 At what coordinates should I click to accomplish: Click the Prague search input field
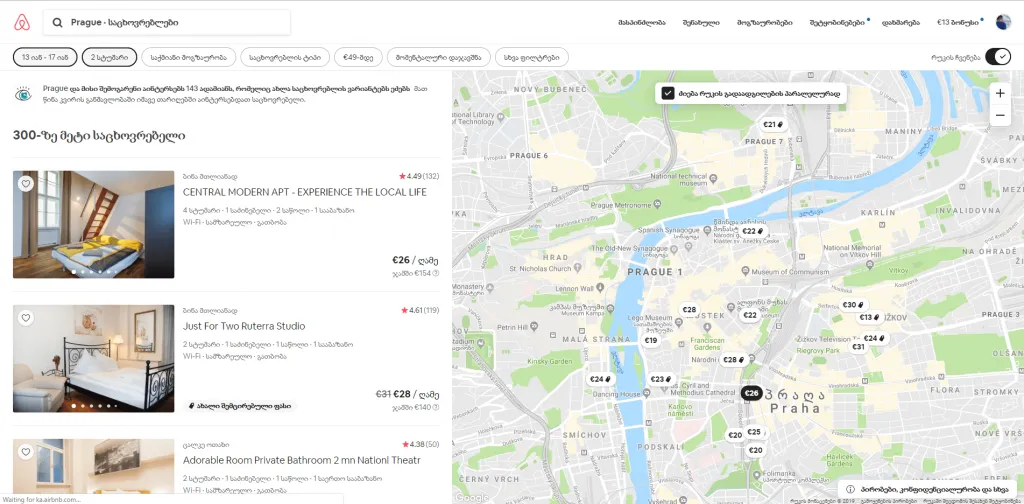point(168,22)
